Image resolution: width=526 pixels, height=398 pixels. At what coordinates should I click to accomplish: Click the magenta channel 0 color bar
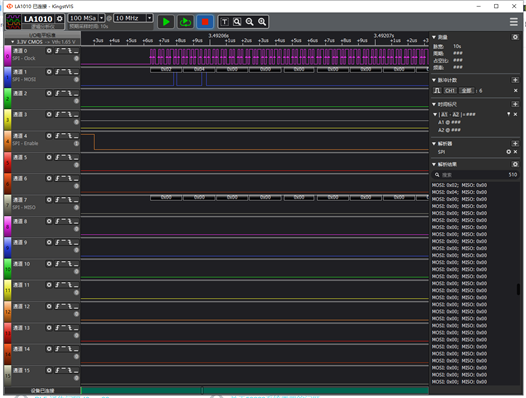tap(7, 56)
